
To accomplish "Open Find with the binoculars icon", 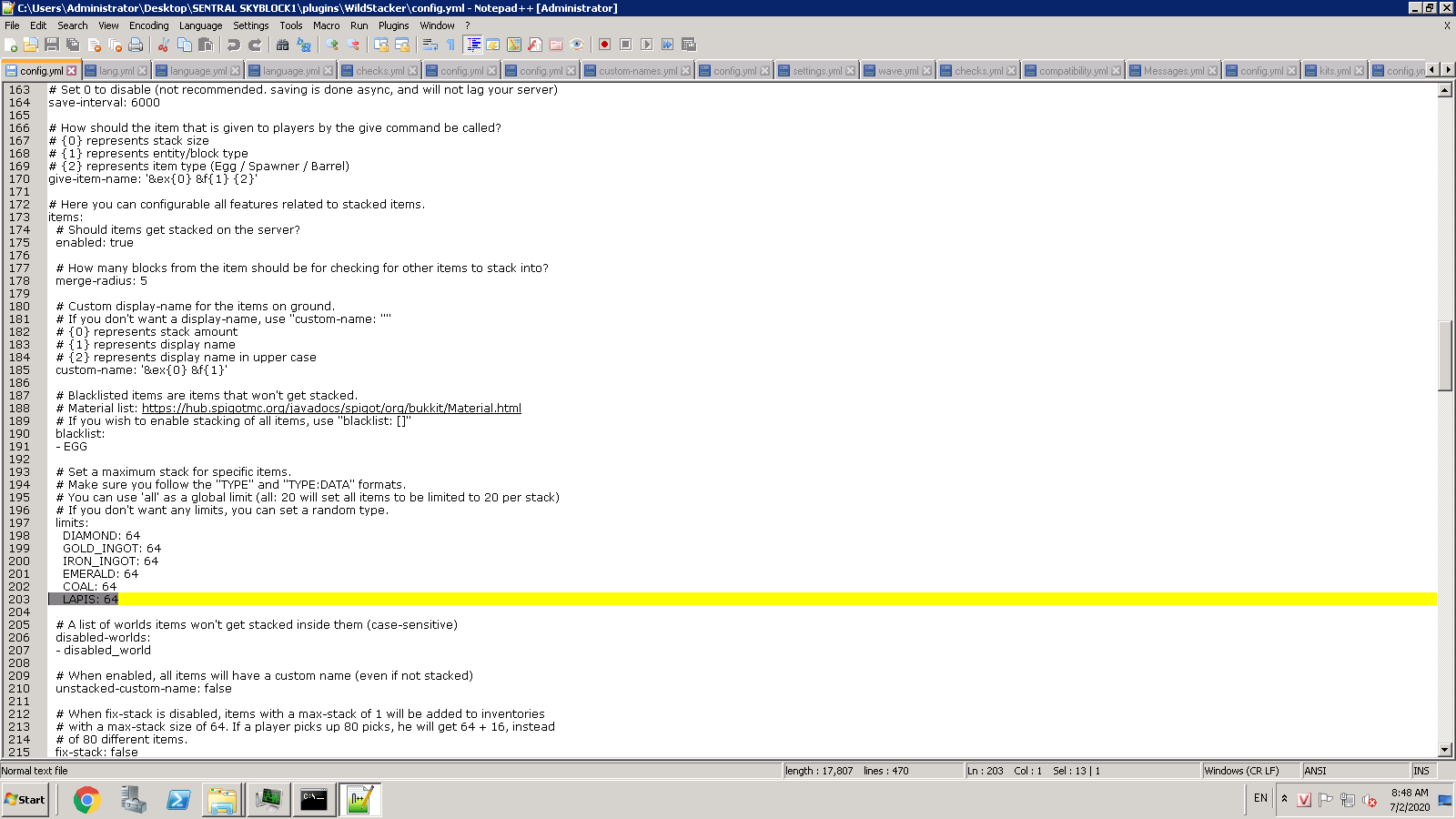I will 283,45.
